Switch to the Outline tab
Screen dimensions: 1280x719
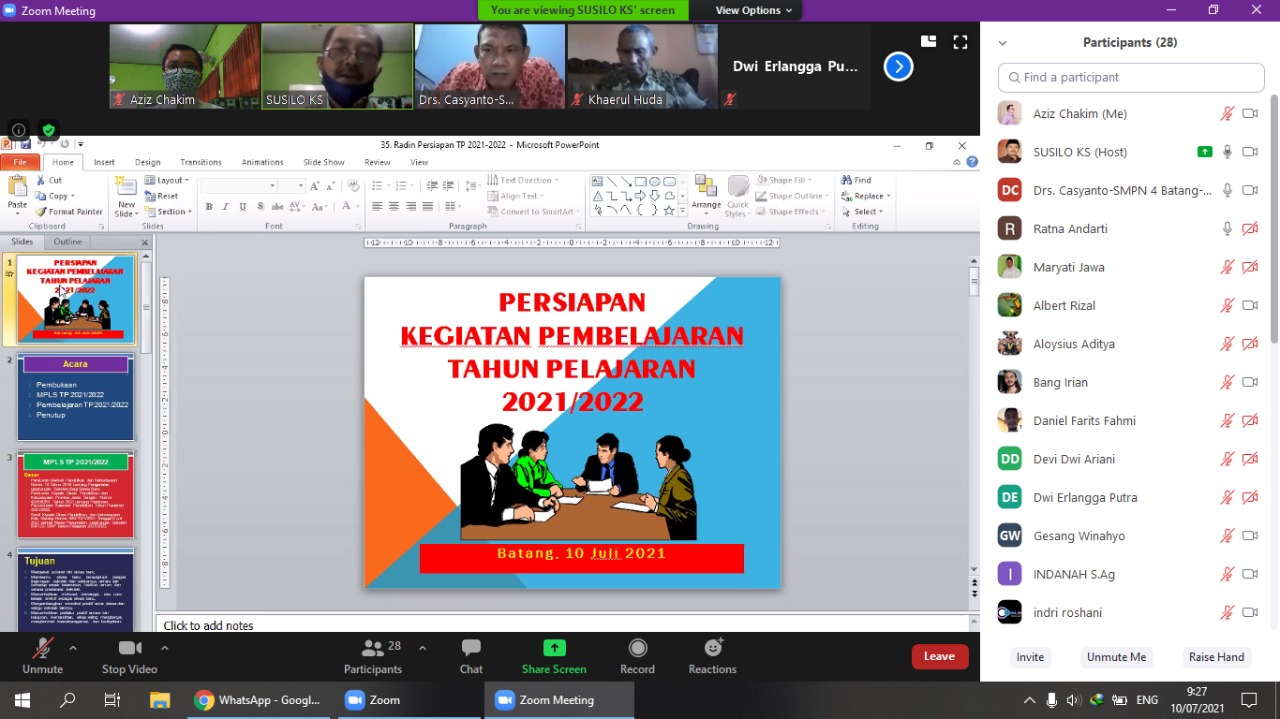click(68, 242)
